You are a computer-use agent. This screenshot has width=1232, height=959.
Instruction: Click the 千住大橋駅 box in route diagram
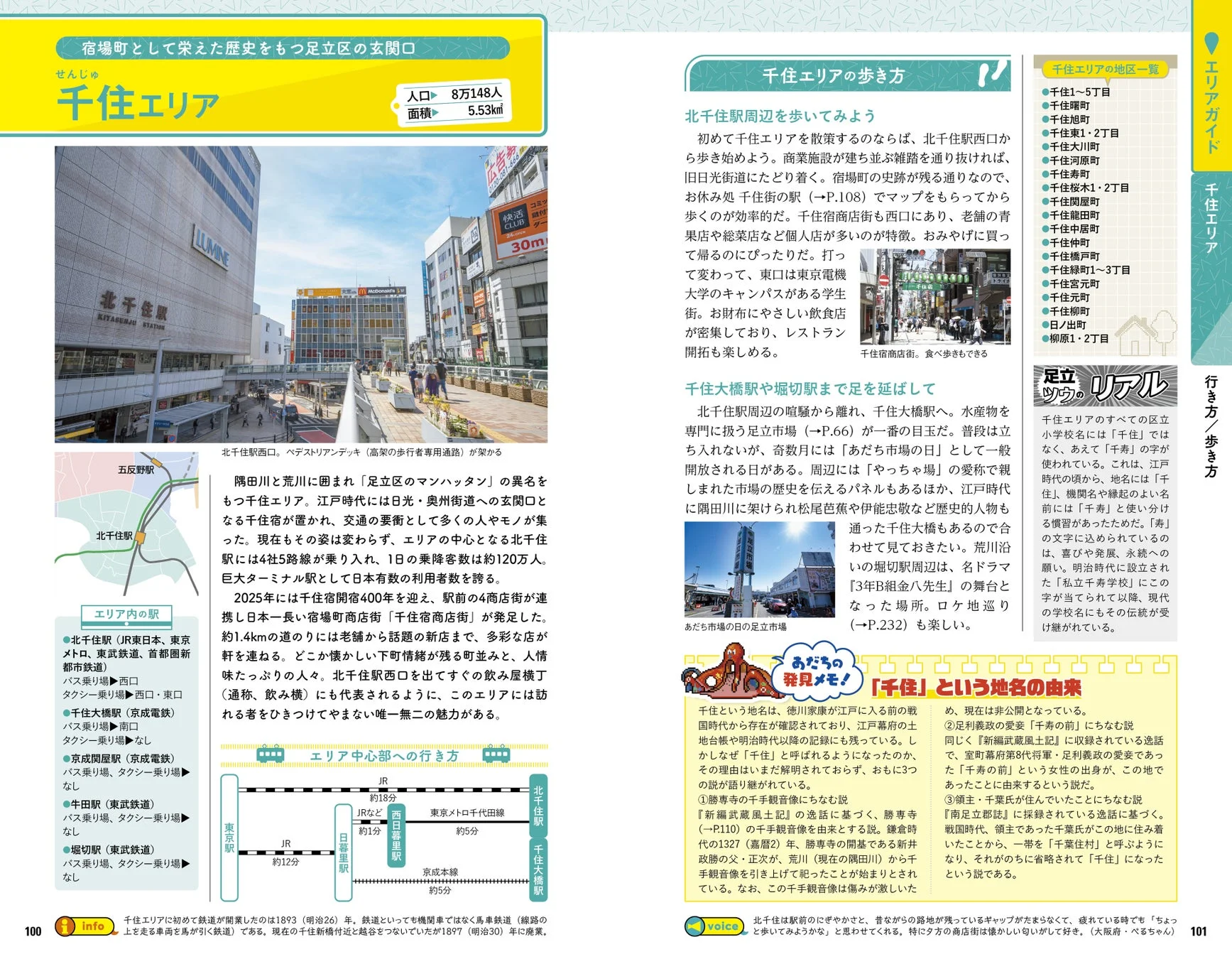pyautogui.click(x=538, y=869)
